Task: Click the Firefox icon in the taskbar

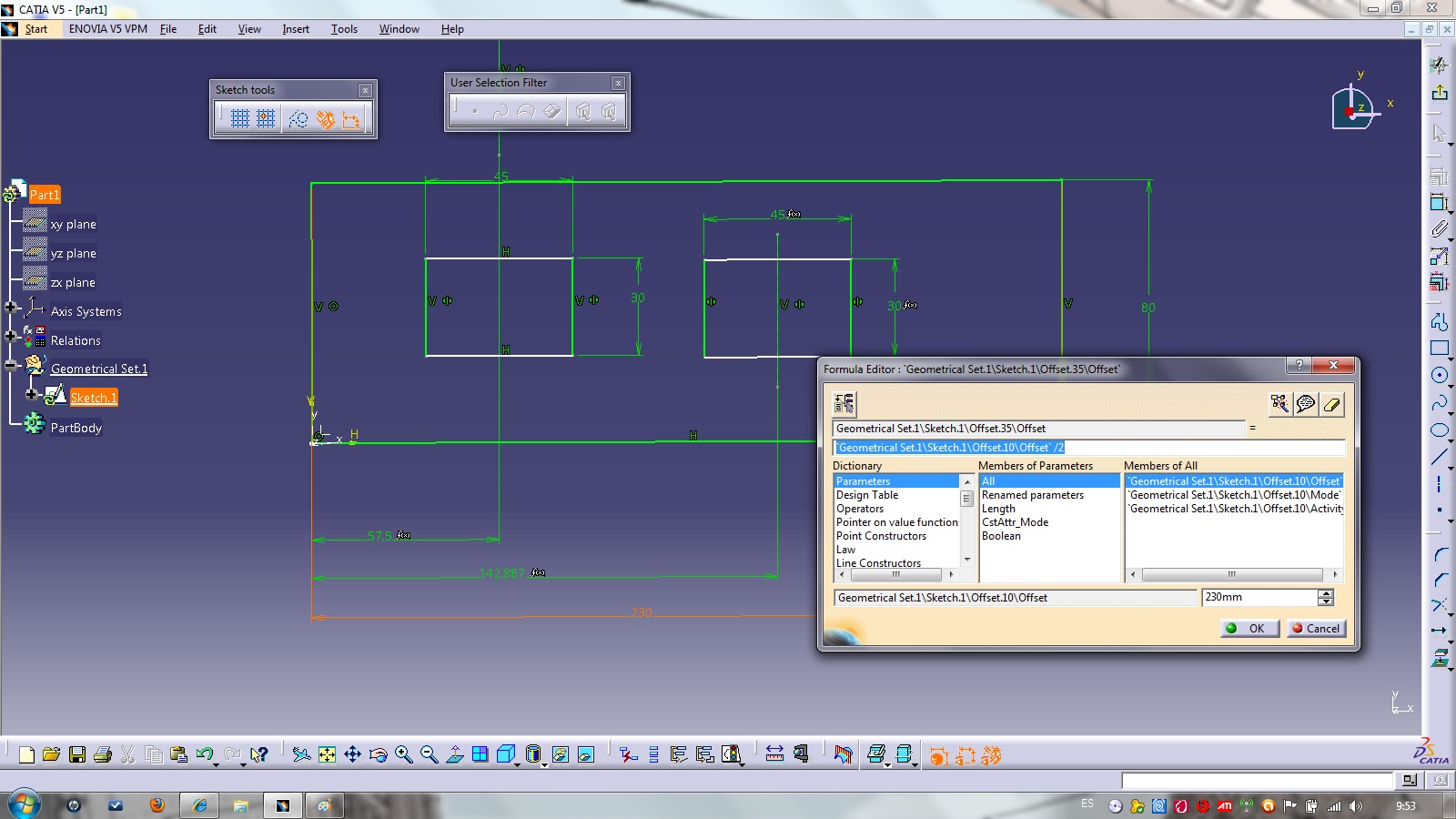Action: point(157,805)
